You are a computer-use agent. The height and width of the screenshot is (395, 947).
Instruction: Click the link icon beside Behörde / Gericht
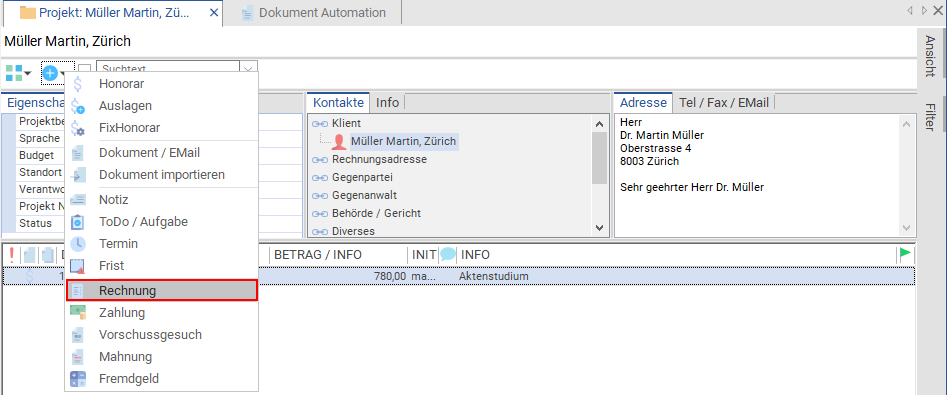point(319,214)
